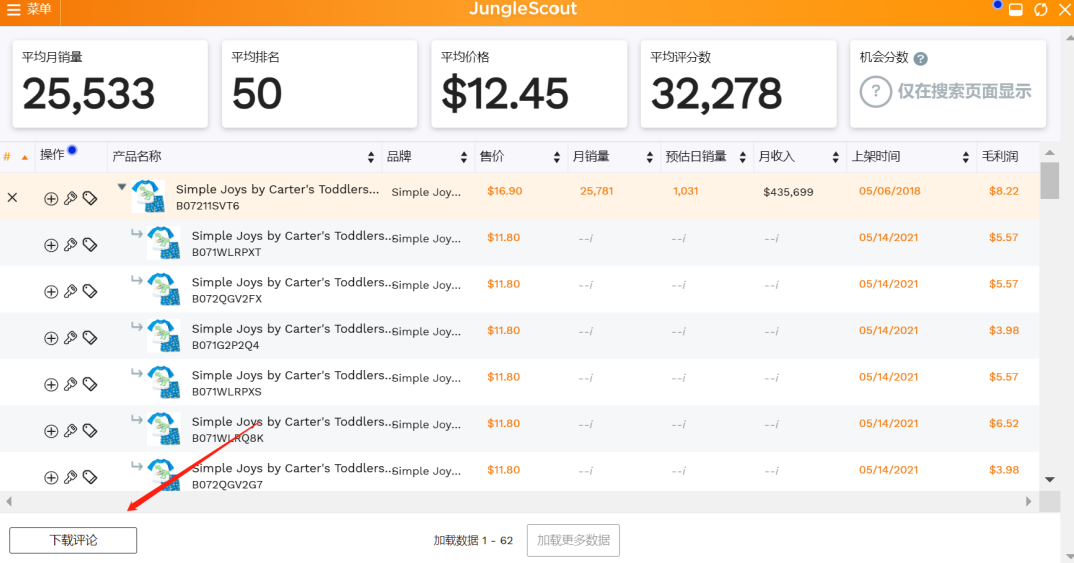
Task: Click the plus icon for B071WLRPXT
Action: 51,245
